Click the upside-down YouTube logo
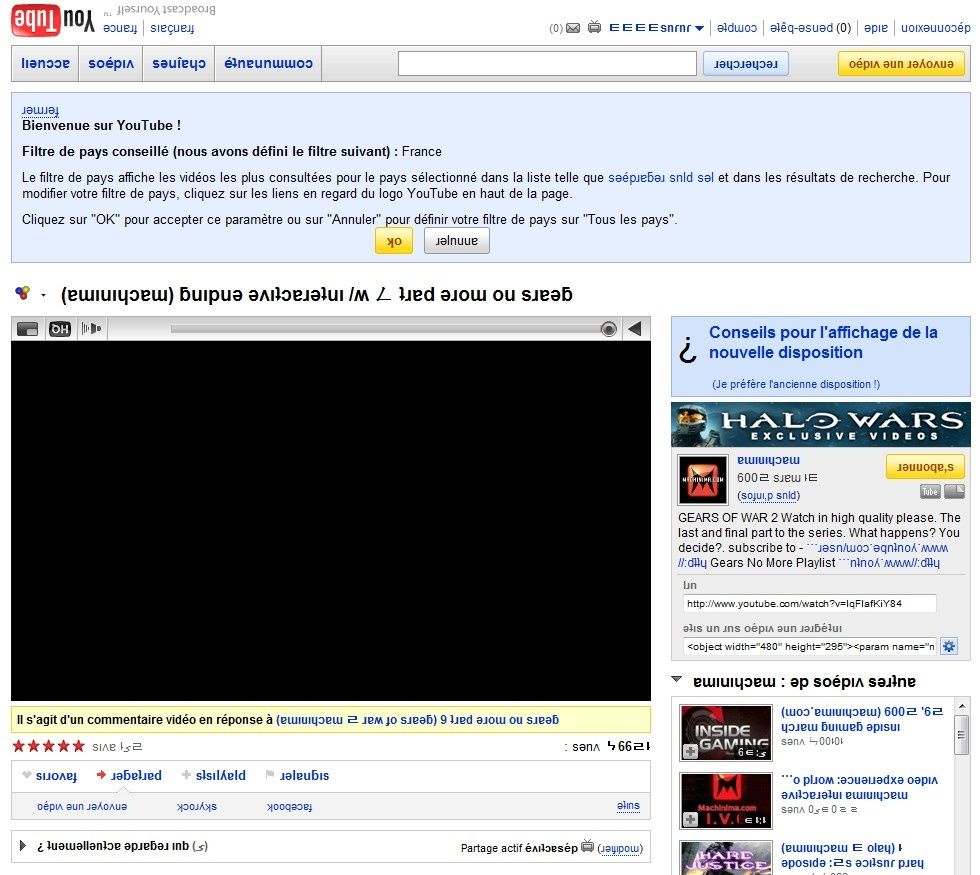Screen dimensions: 980x875 53,20
